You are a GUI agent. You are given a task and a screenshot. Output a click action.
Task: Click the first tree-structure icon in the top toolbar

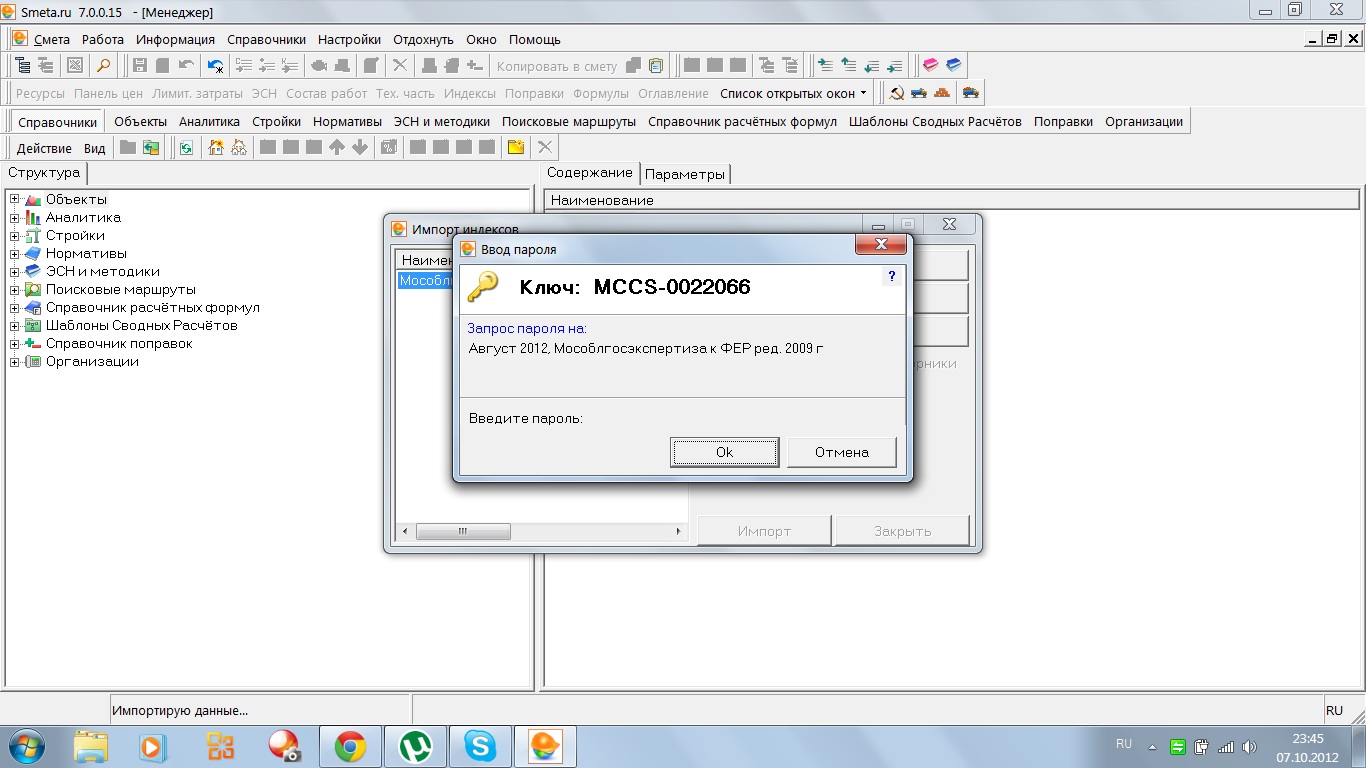pyautogui.click(x=23, y=66)
